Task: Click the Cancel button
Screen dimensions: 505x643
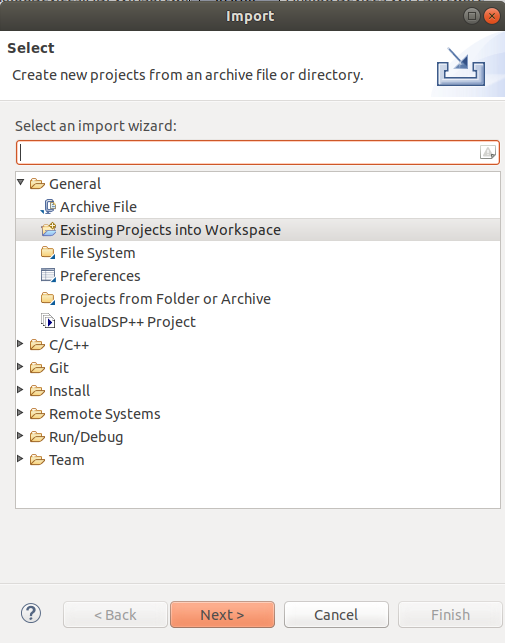Action: point(336,614)
